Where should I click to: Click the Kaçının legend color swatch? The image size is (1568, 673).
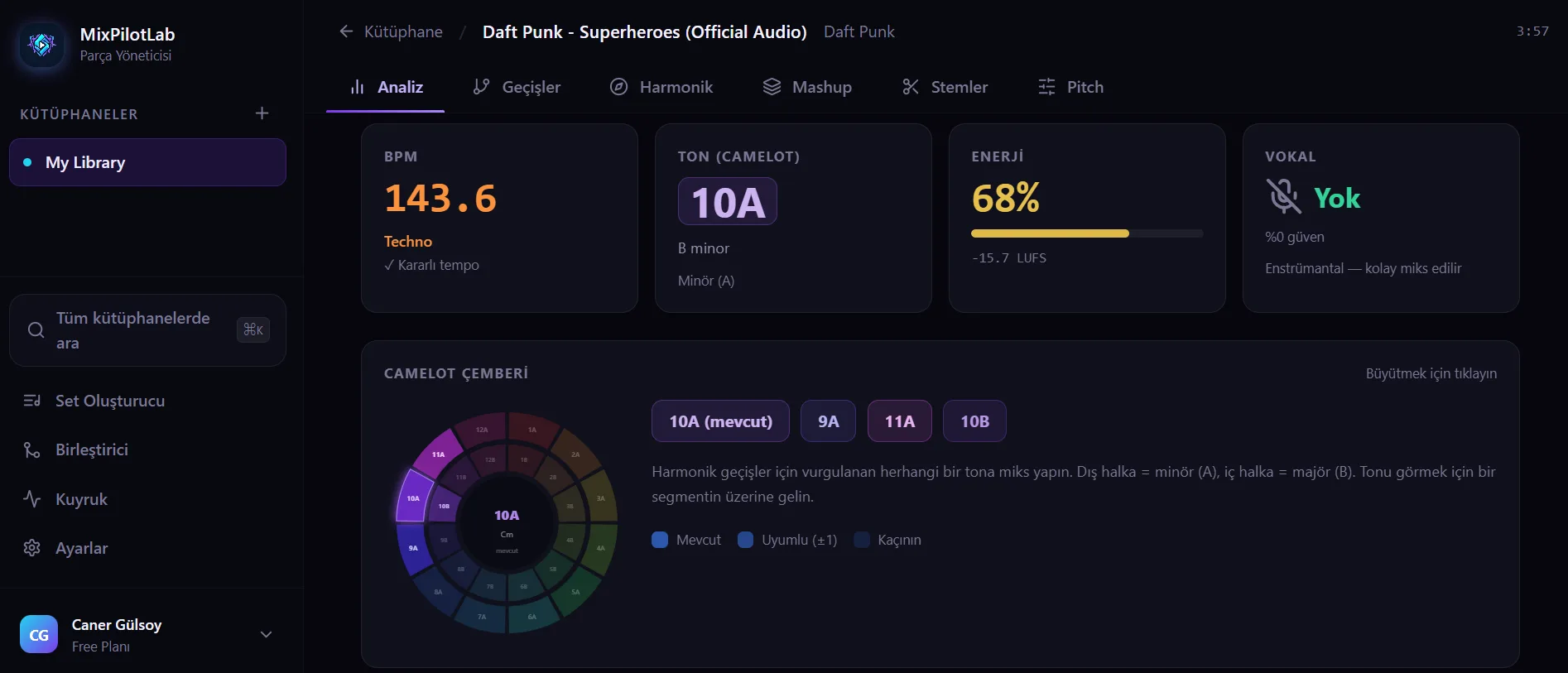(862, 540)
